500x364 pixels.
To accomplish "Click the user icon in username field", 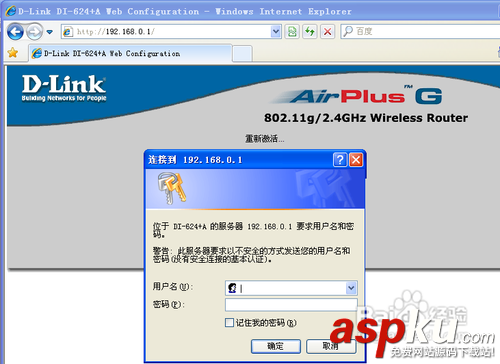I will click(232, 288).
